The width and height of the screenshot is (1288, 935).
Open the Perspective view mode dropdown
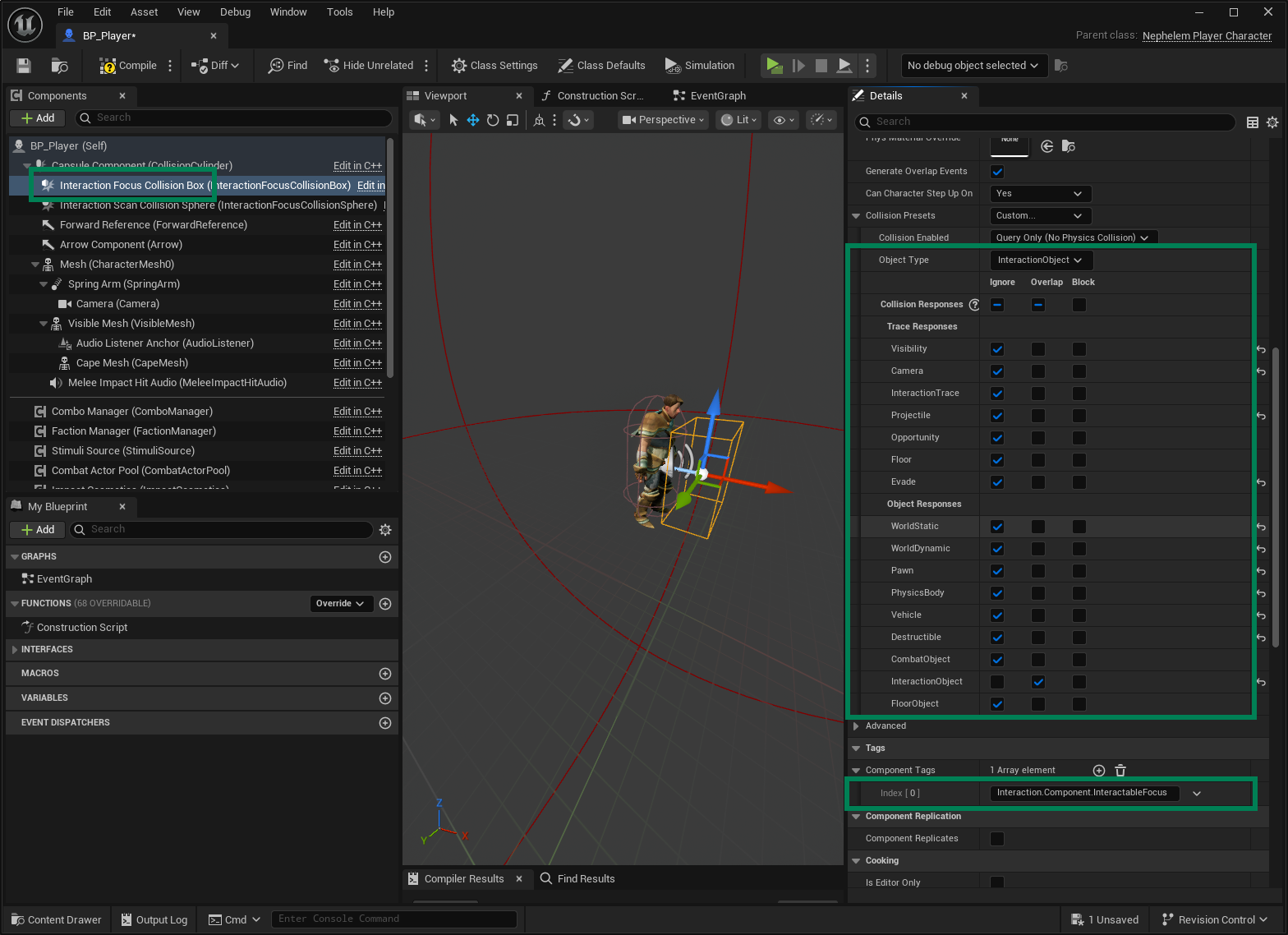pyautogui.click(x=664, y=120)
